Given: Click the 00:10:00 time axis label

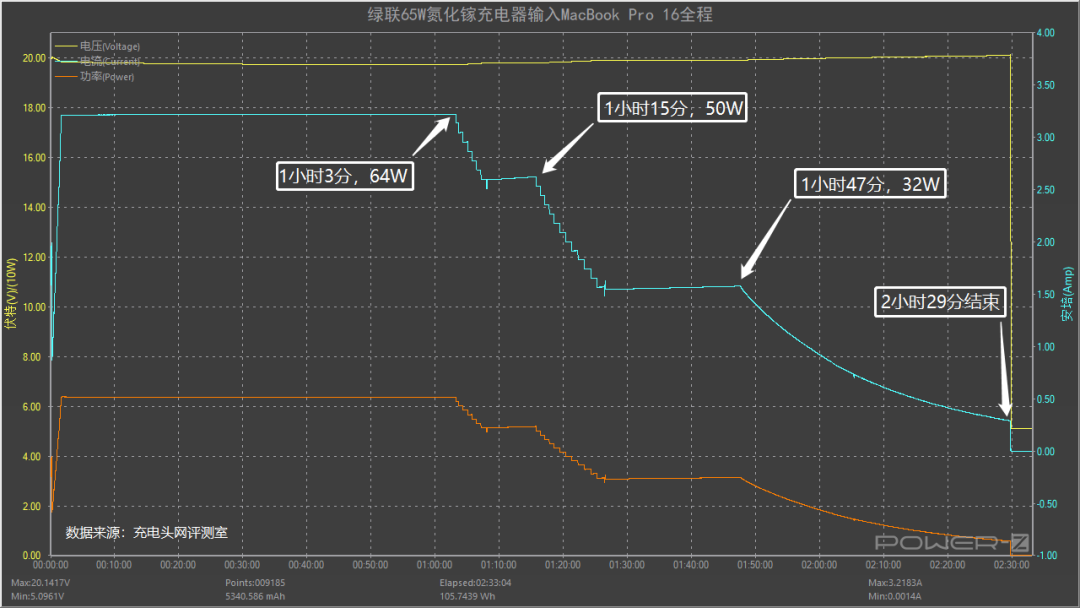Looking at the screenshot, I should [114, 565].
